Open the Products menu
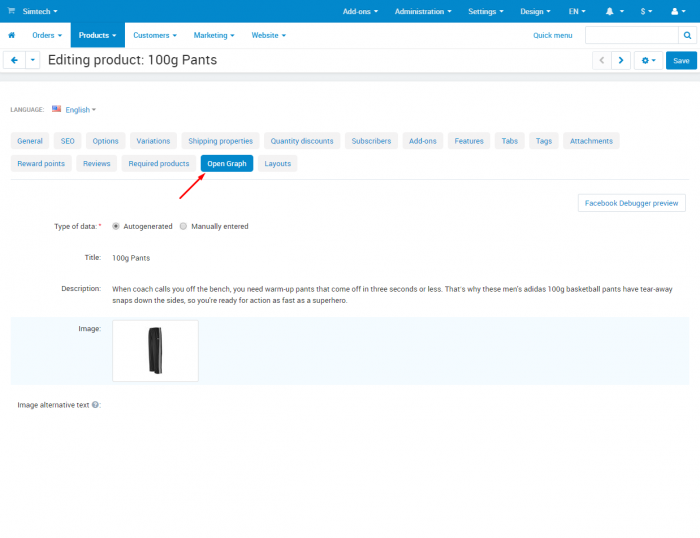The height and width of the screenshot is (538, 700). 98,35
